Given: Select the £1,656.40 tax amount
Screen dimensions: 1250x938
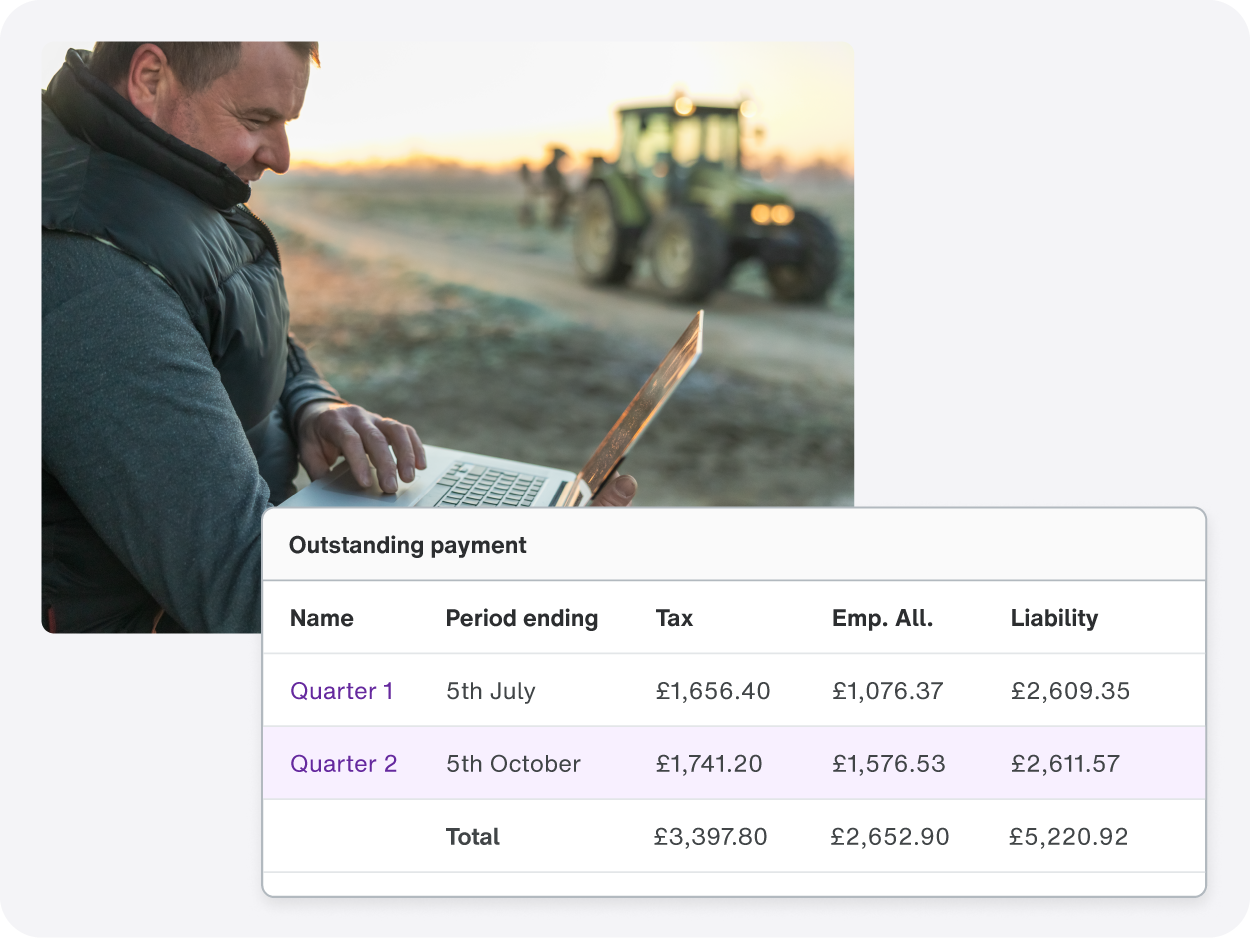Looking at the screenshot, I should (x=712, y=691).
